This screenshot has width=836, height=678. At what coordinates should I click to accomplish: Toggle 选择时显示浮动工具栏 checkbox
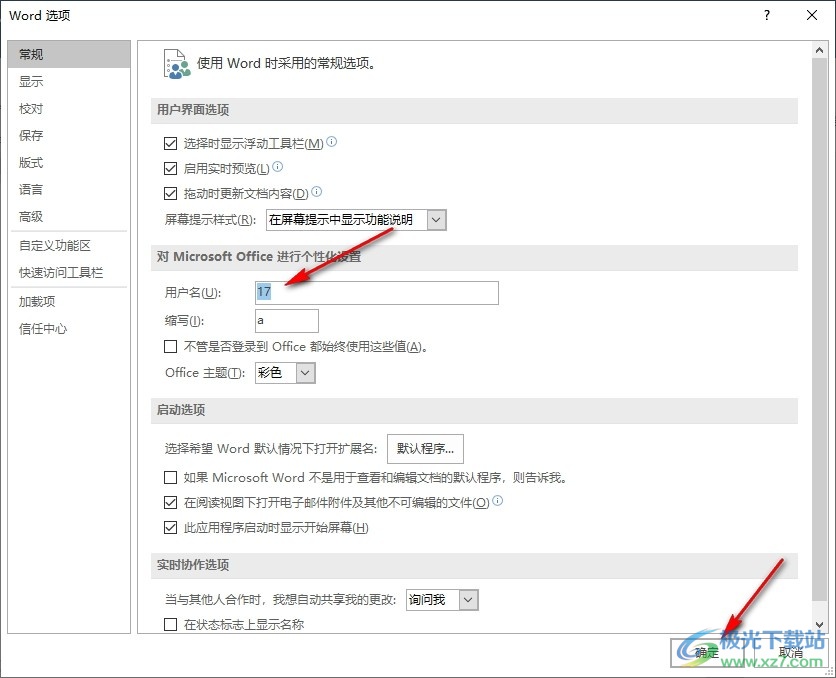pyautogui.click(x=171, y=143)
